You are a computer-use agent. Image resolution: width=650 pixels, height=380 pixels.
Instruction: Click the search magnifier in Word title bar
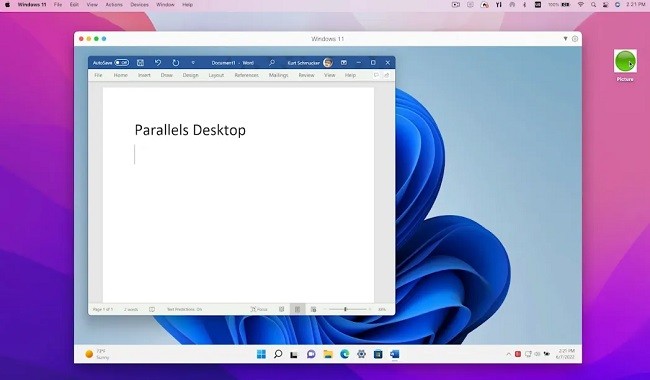coord(272,63)
